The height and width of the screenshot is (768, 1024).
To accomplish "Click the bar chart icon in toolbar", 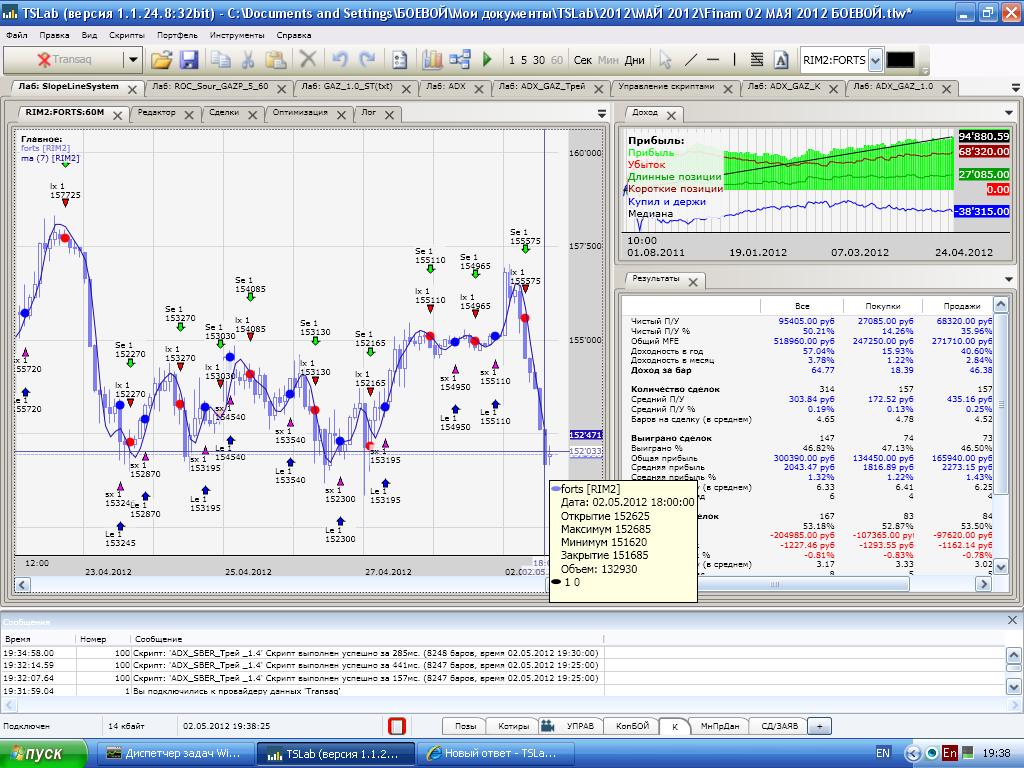I will [432, 60].
